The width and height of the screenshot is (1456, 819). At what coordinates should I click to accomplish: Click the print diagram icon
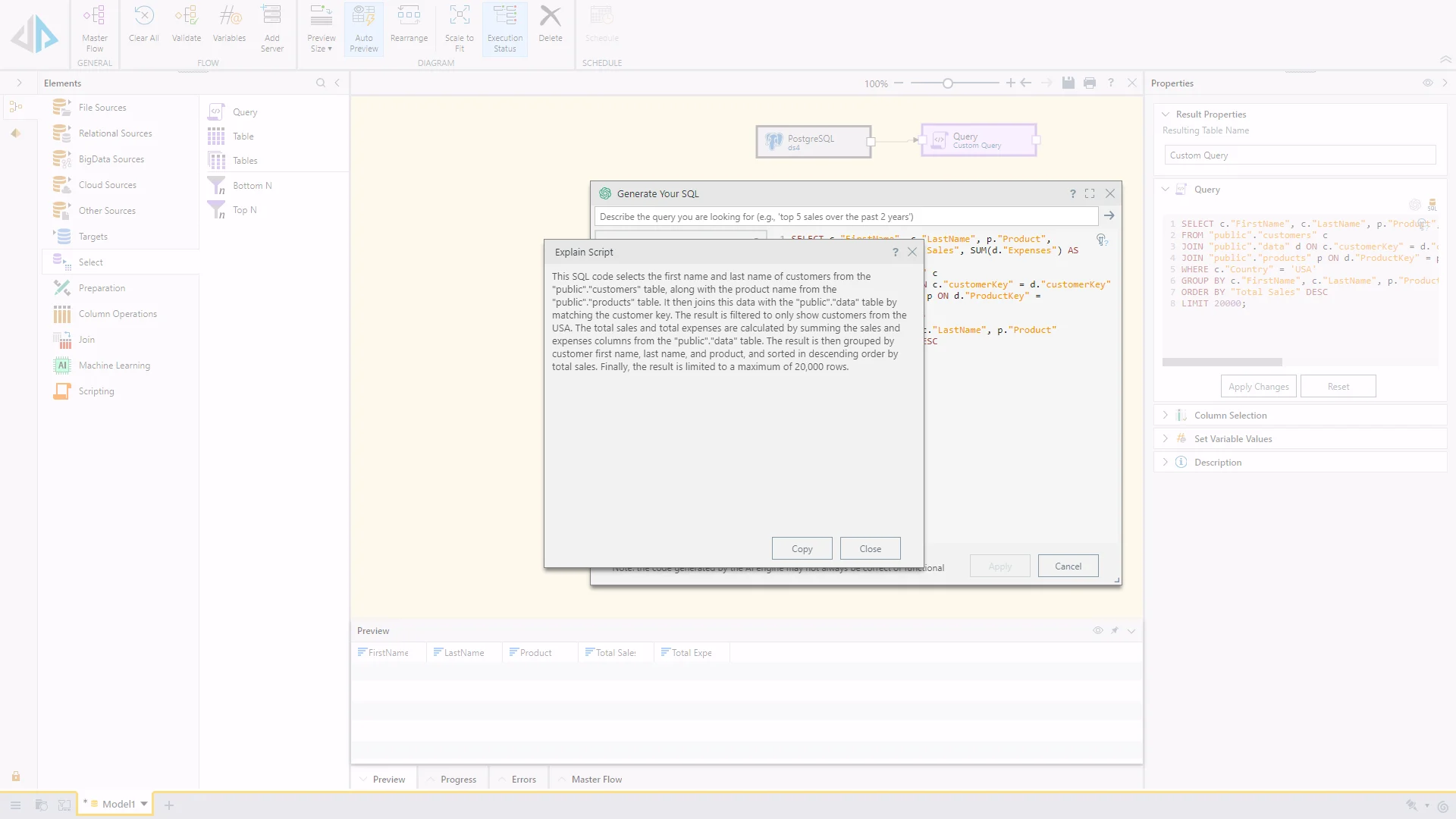(x=1090, y=83)
